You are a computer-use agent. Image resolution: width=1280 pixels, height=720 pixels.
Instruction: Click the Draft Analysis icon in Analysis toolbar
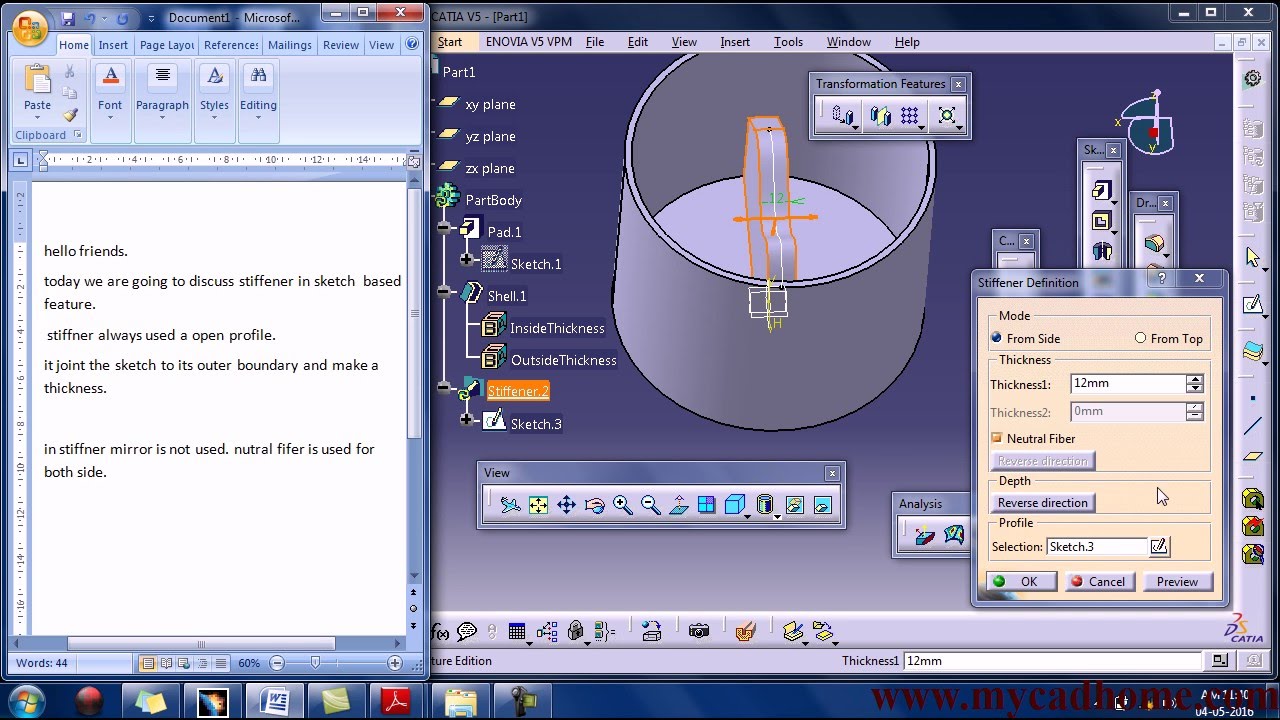point(925,536)
